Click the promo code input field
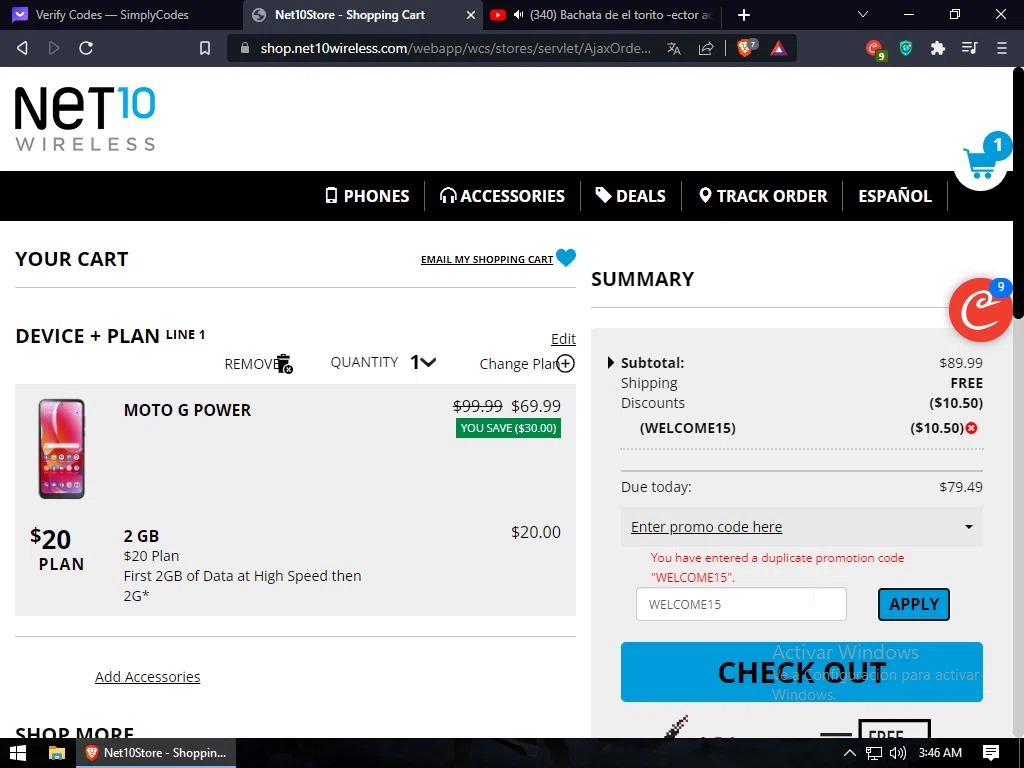1024x768 pixels. coord(741,604)
